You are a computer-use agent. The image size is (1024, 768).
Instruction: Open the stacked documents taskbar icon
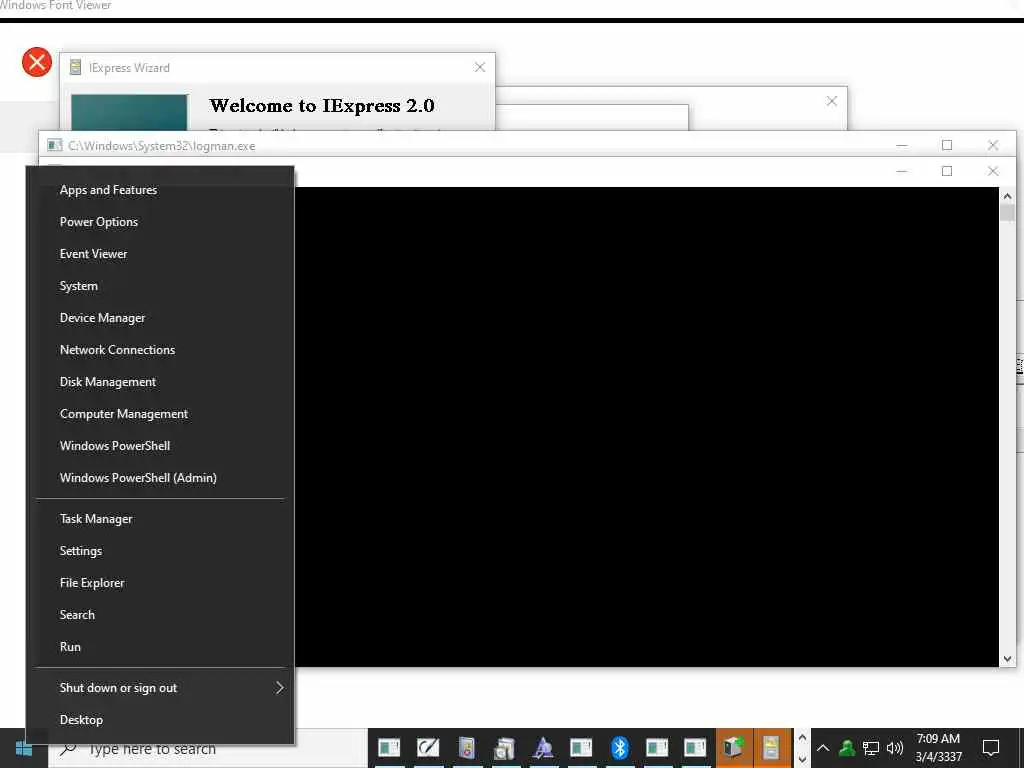[504, 748]
